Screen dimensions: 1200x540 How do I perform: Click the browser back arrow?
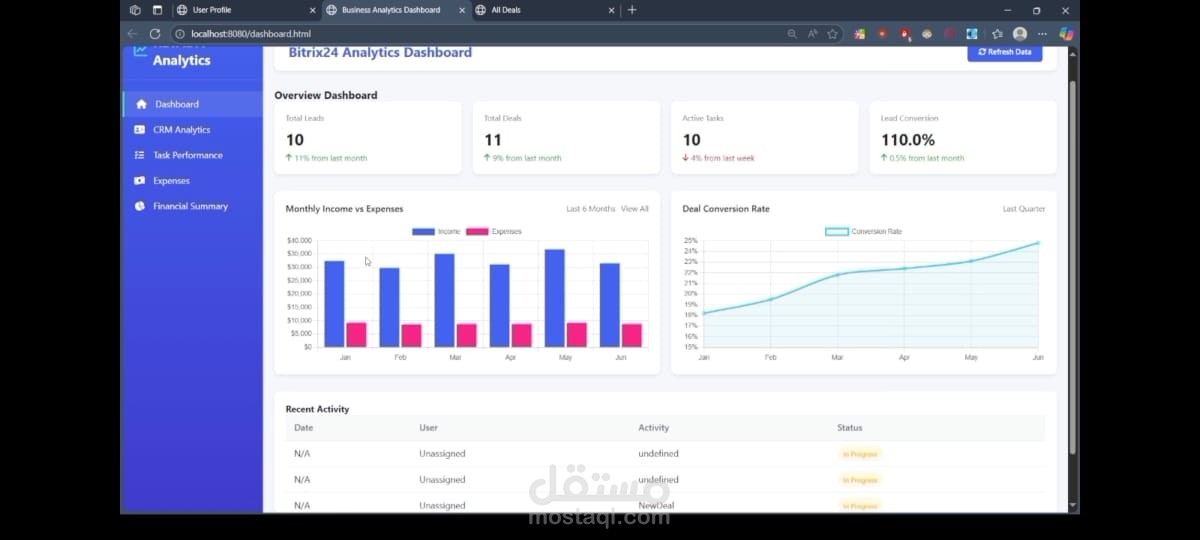point(133,34)
